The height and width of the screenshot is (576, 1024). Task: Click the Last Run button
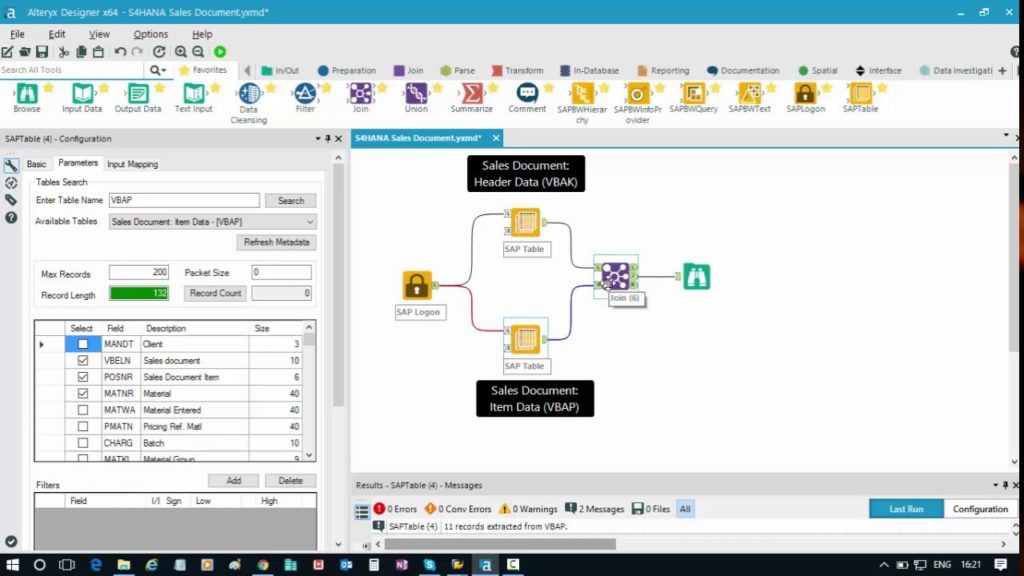click(906, 509)
